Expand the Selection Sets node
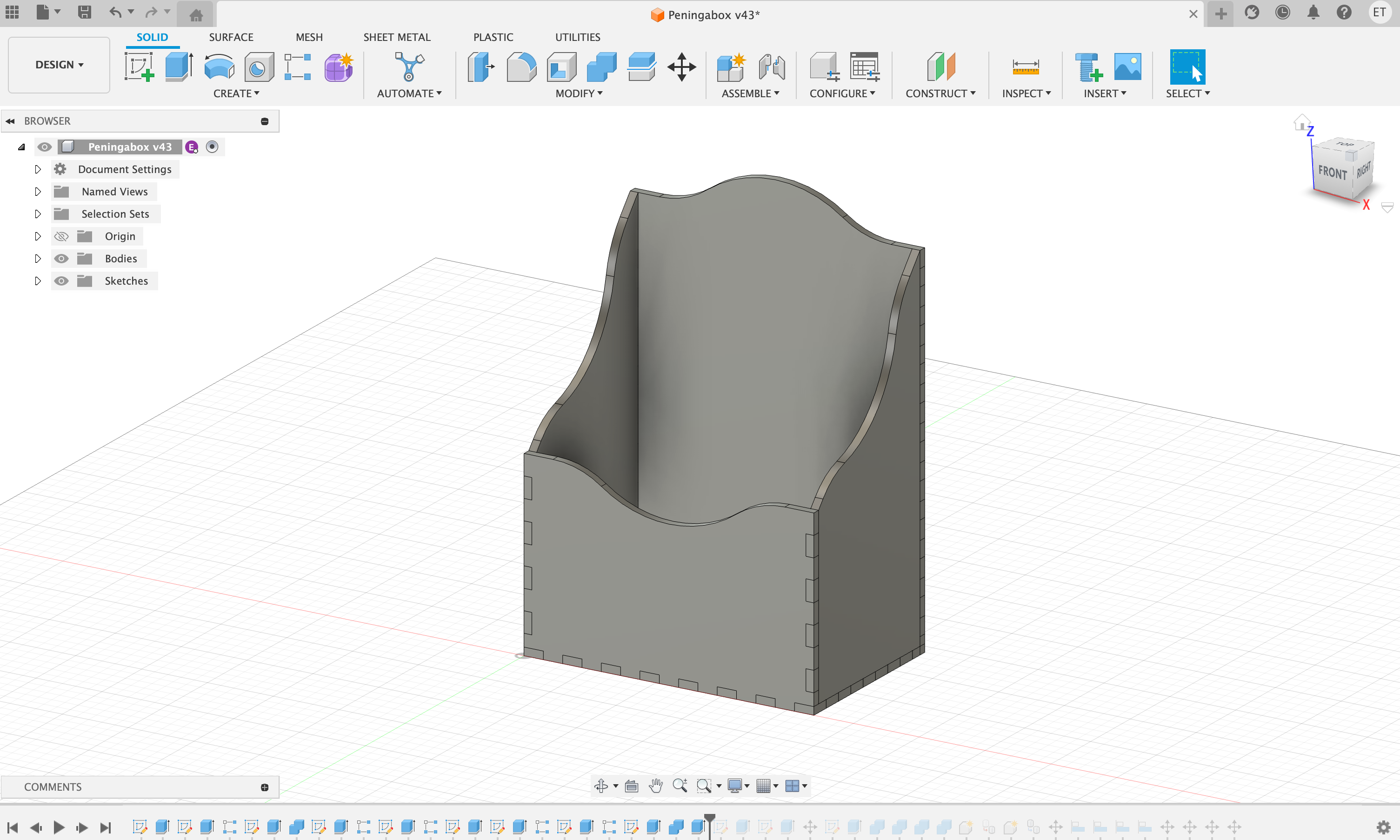The image size is (1400, 840). pos(38,214)
